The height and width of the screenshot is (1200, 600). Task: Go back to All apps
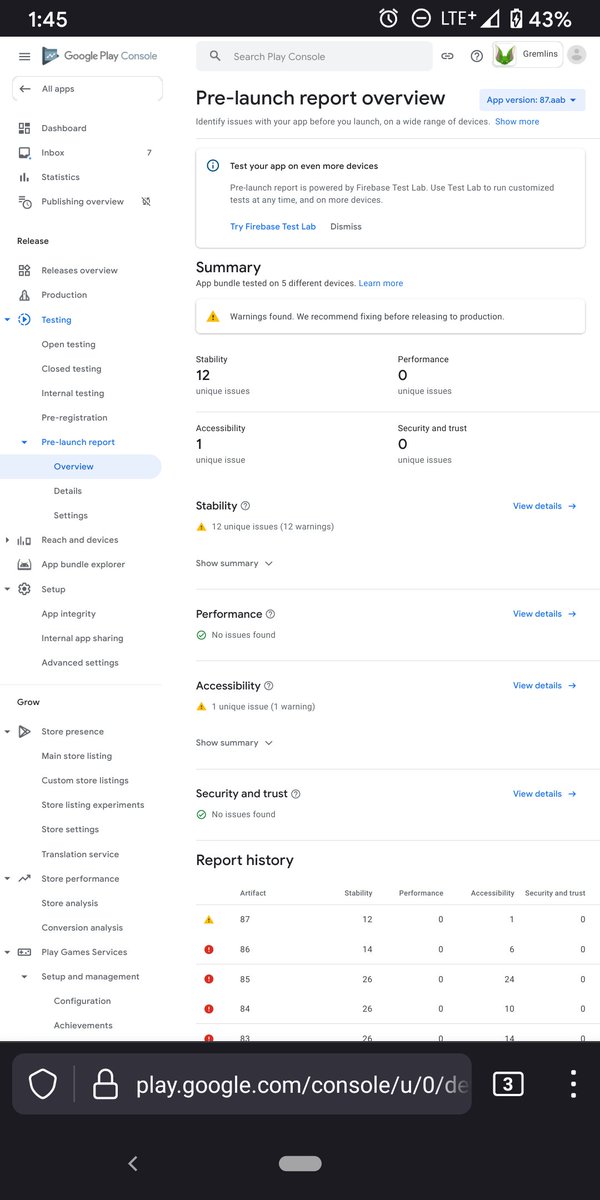87,89
